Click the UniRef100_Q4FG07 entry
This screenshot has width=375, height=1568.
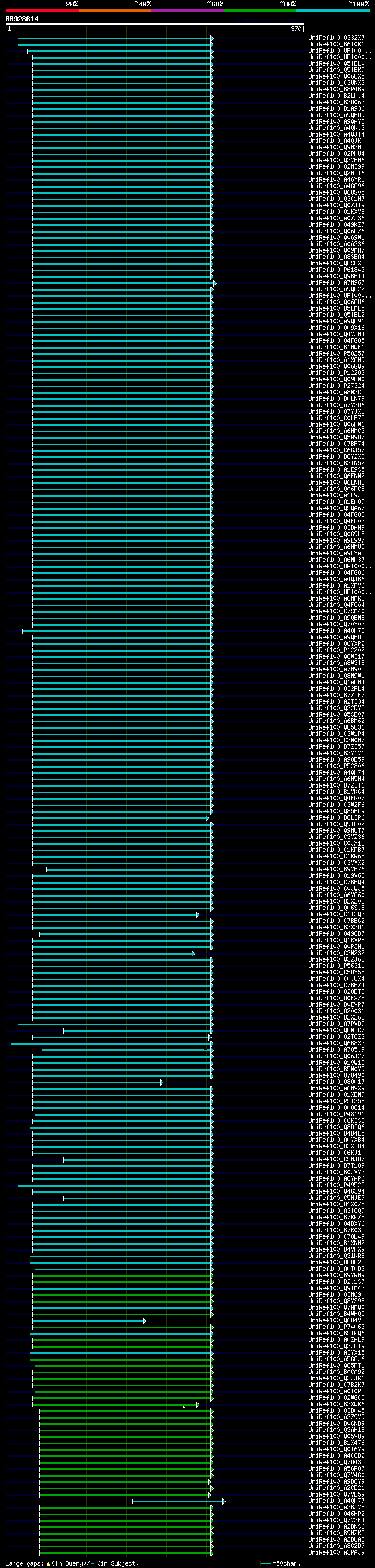pos(337,798)
